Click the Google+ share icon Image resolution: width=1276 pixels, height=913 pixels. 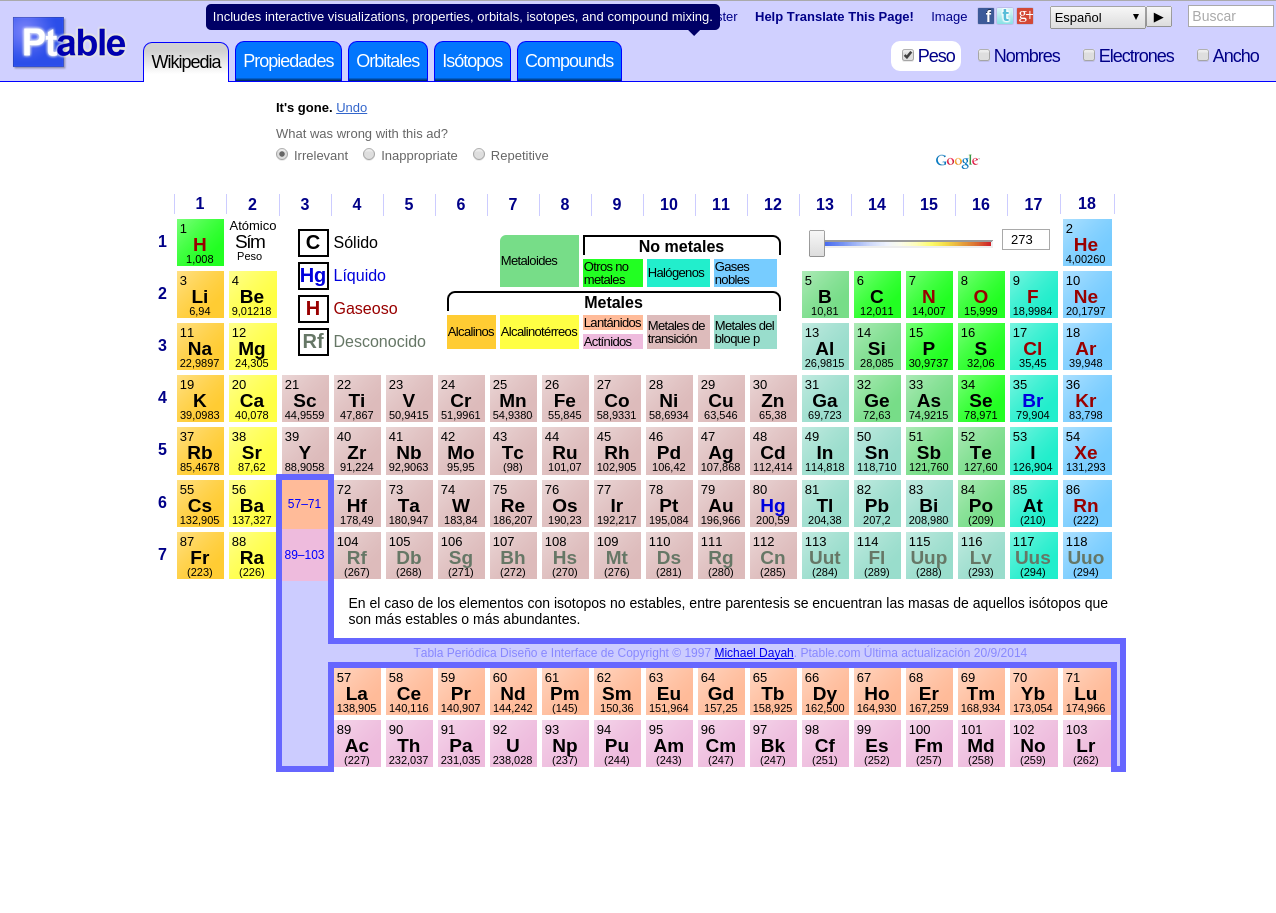tap(1024, 15)
